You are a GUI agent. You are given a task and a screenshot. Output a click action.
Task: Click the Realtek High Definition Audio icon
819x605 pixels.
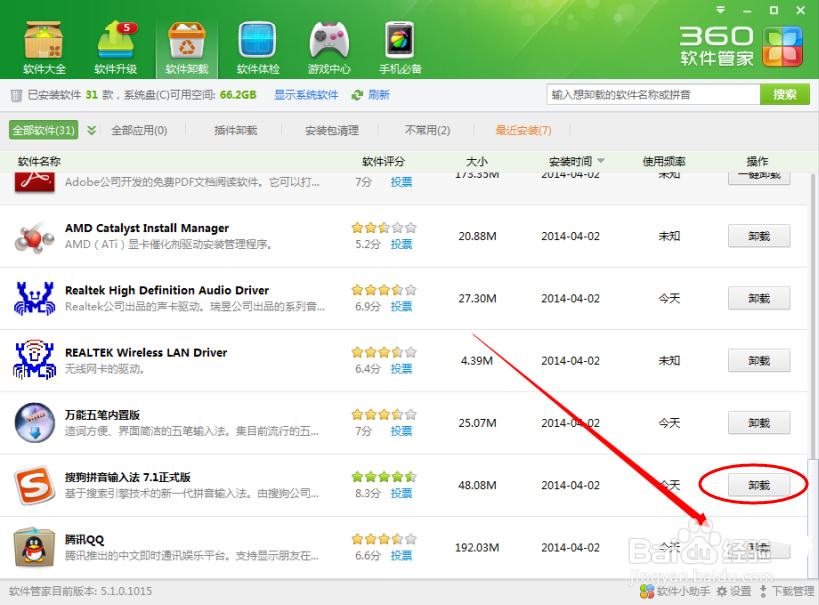click(34, 299)
